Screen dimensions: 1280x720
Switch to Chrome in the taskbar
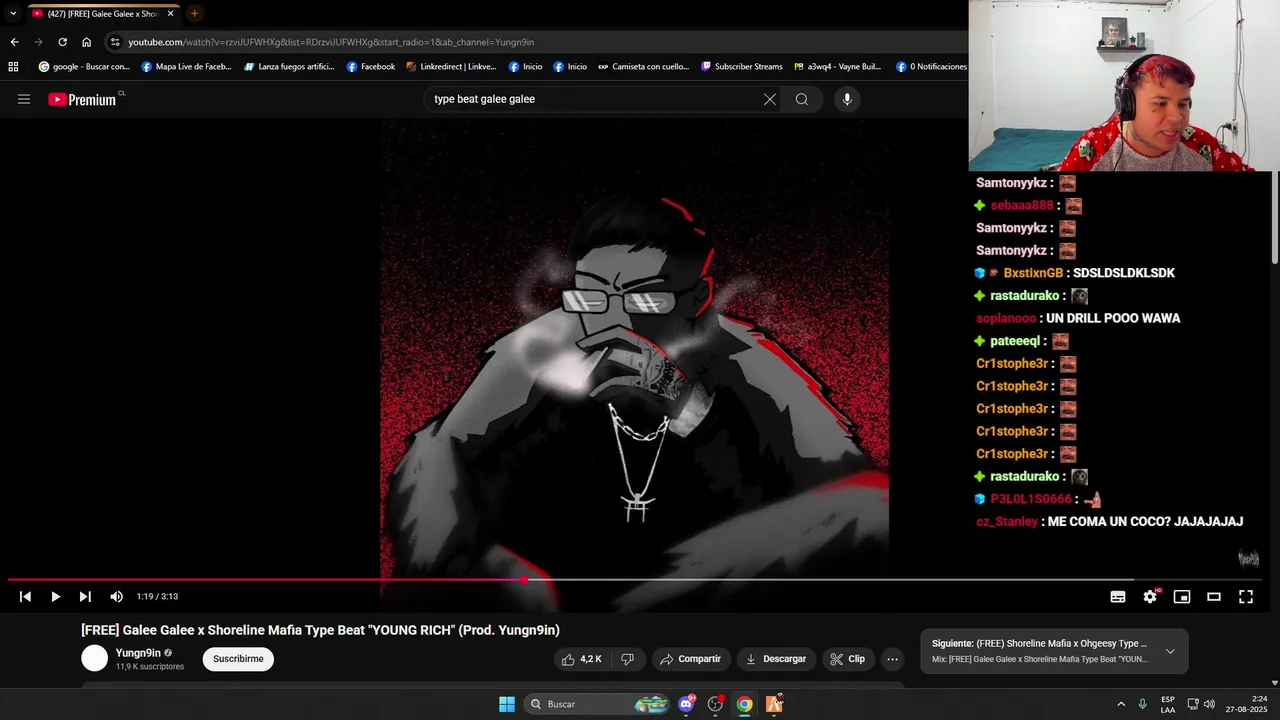click(745, 704)
